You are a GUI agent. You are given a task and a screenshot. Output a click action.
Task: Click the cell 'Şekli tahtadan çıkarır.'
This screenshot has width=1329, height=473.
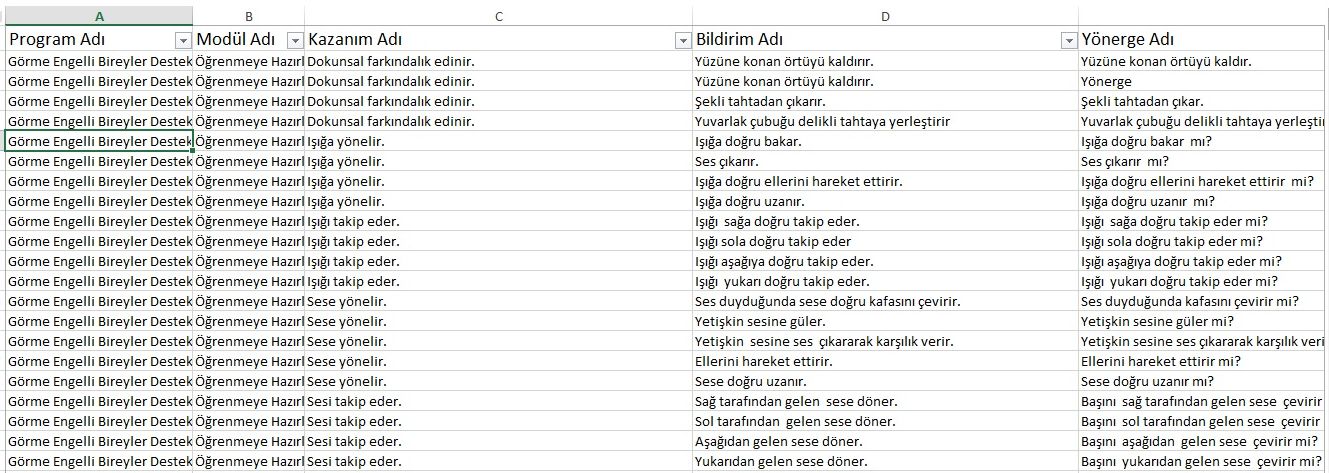(x=886, y=101)
